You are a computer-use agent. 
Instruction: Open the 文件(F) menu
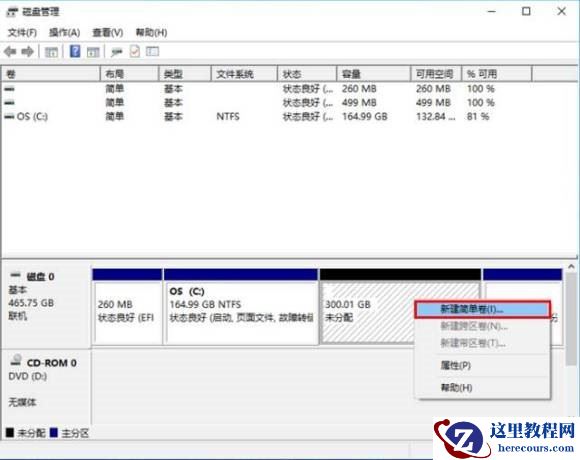22,33
